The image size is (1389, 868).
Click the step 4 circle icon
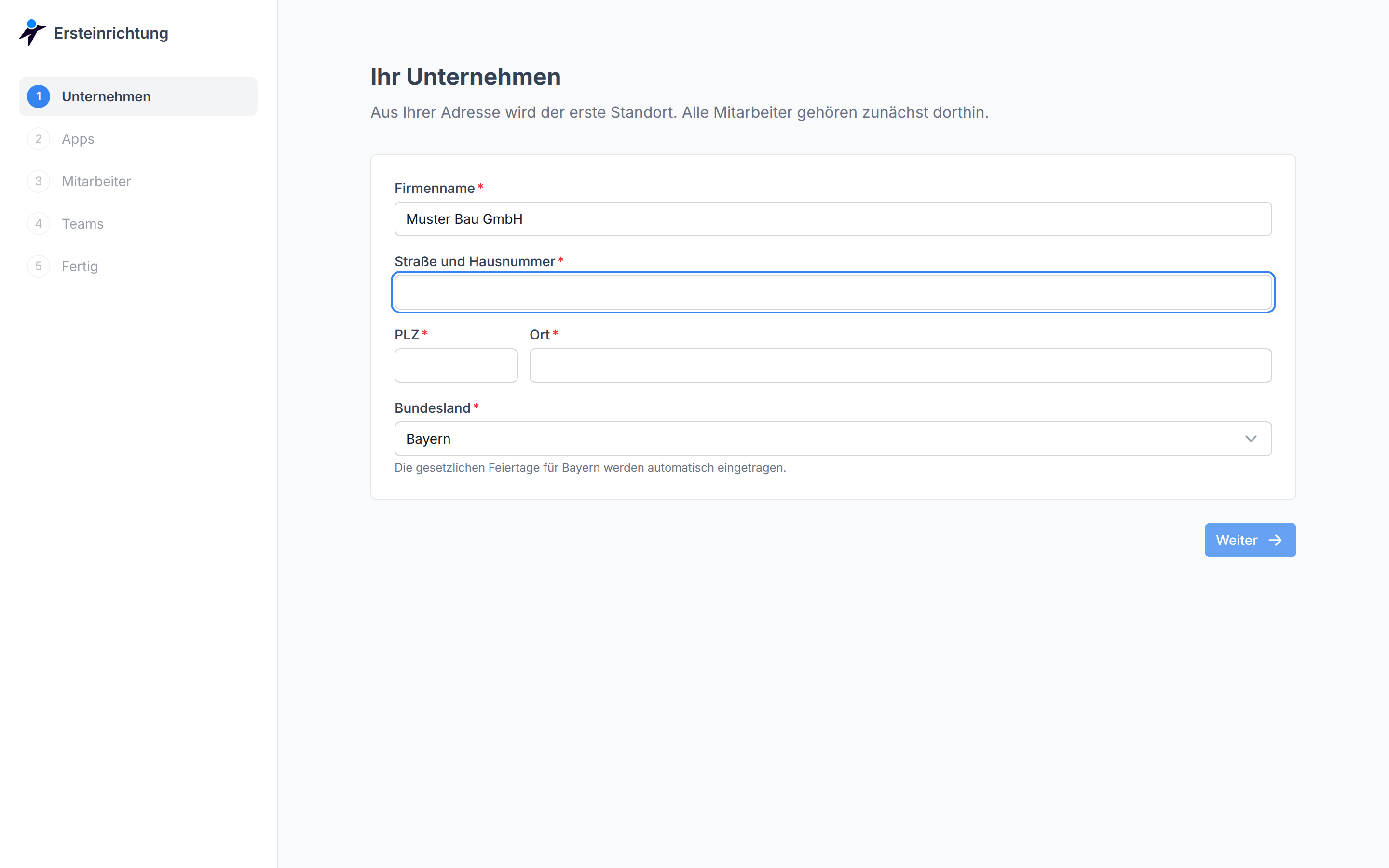tap(39, 224)
